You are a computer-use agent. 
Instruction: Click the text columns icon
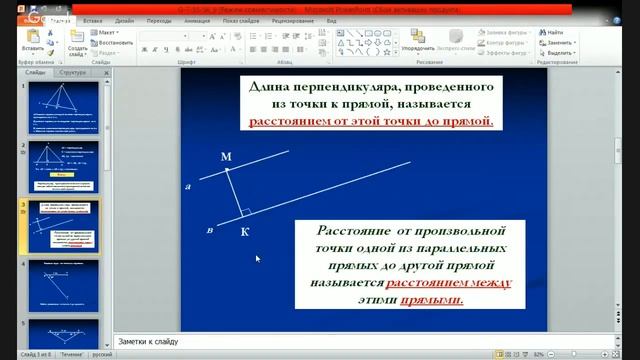coord(301,50)
